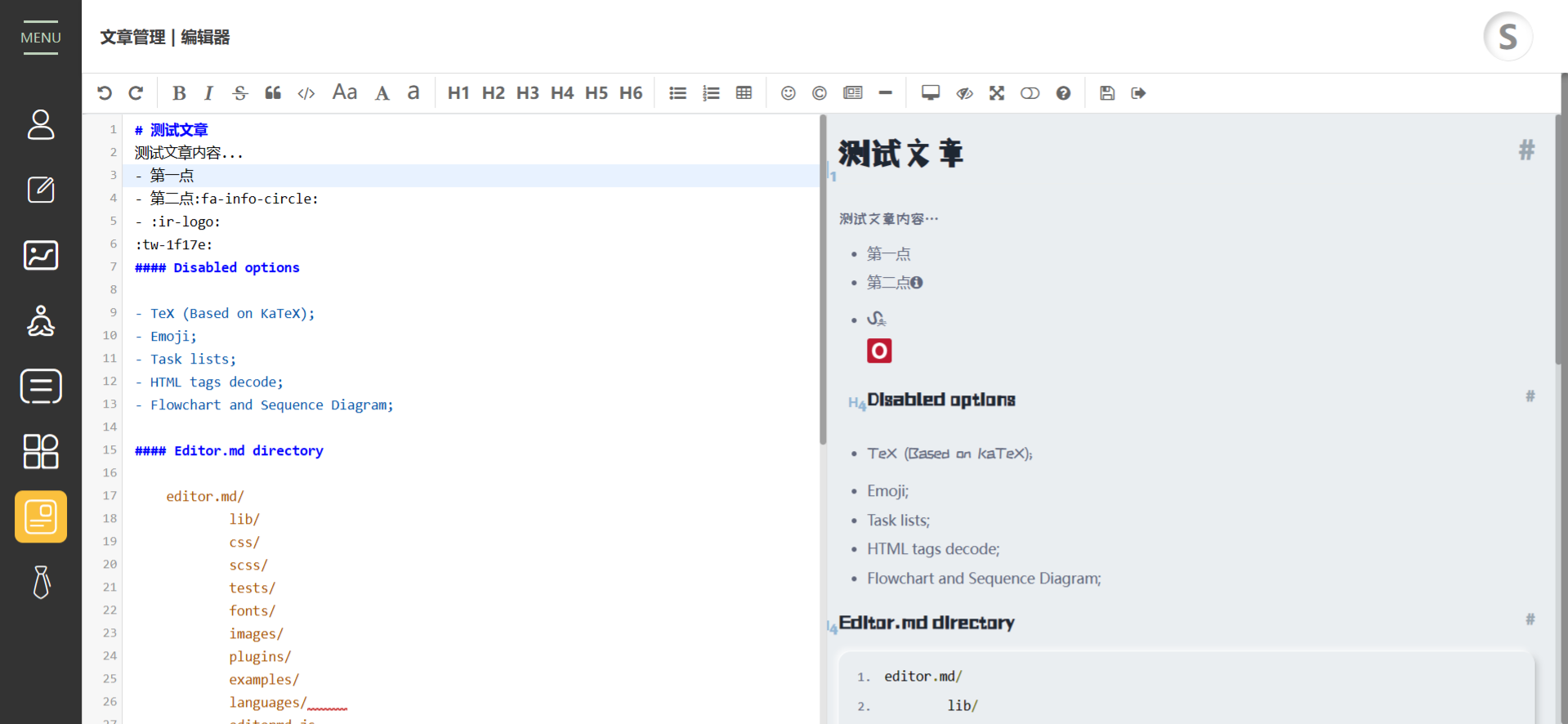Capitalize first letters with the Aa icon

pos(345,92)
